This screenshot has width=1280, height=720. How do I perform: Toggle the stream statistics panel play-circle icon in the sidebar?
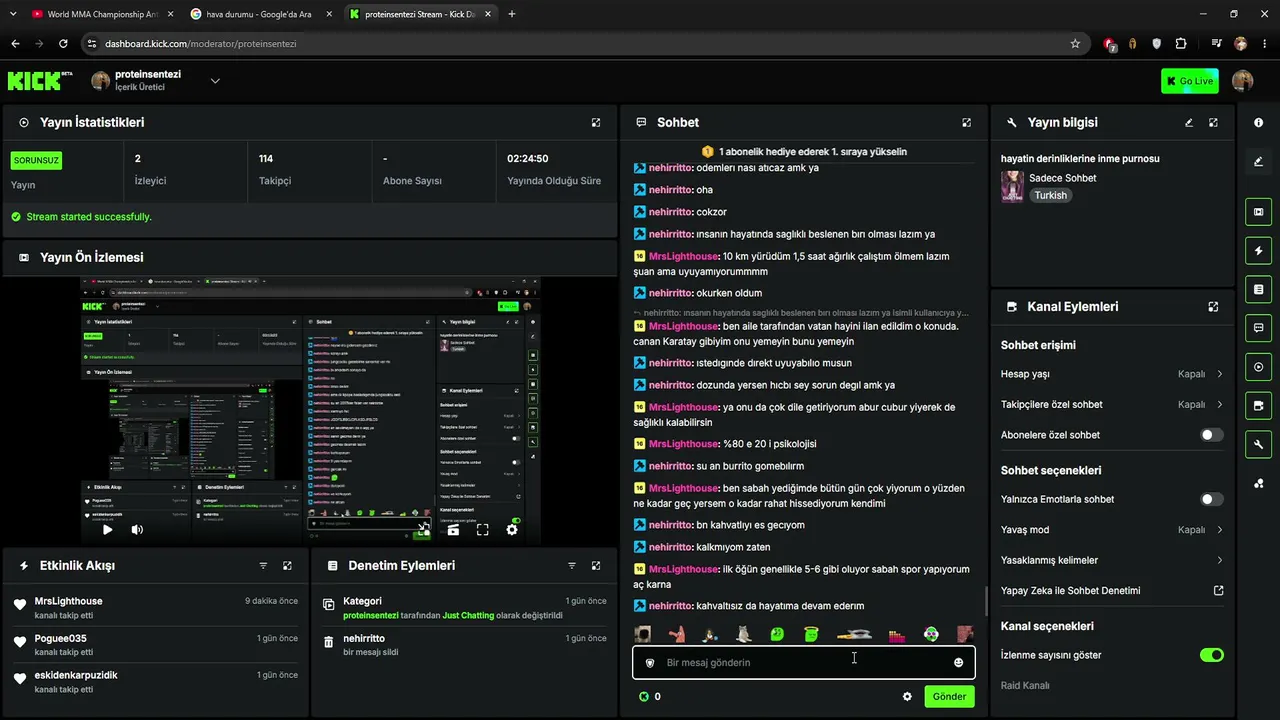pyautogui.click(x=1258, y=367)
